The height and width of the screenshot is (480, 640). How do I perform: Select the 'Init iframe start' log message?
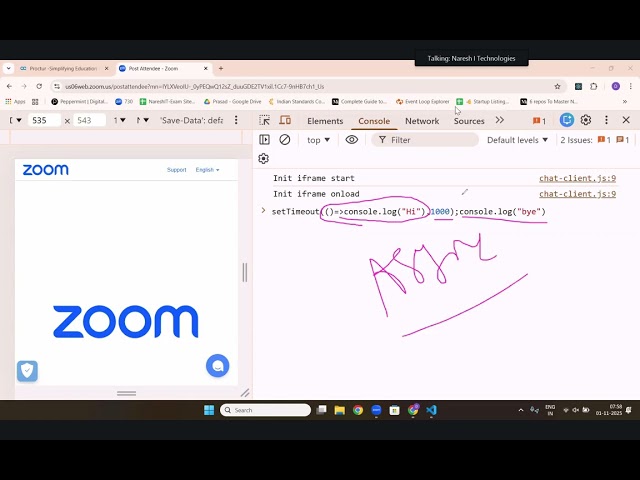click(313, 178)
